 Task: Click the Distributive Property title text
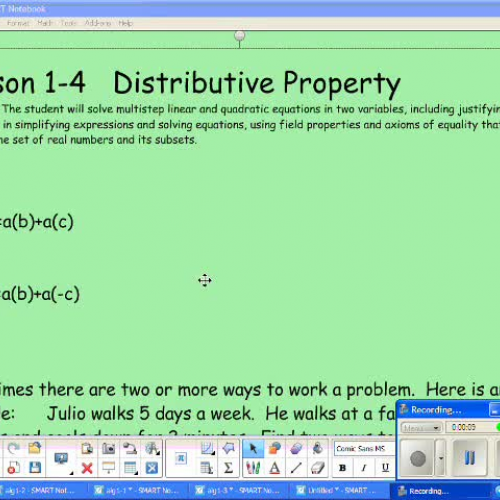[x=257, y=83]
